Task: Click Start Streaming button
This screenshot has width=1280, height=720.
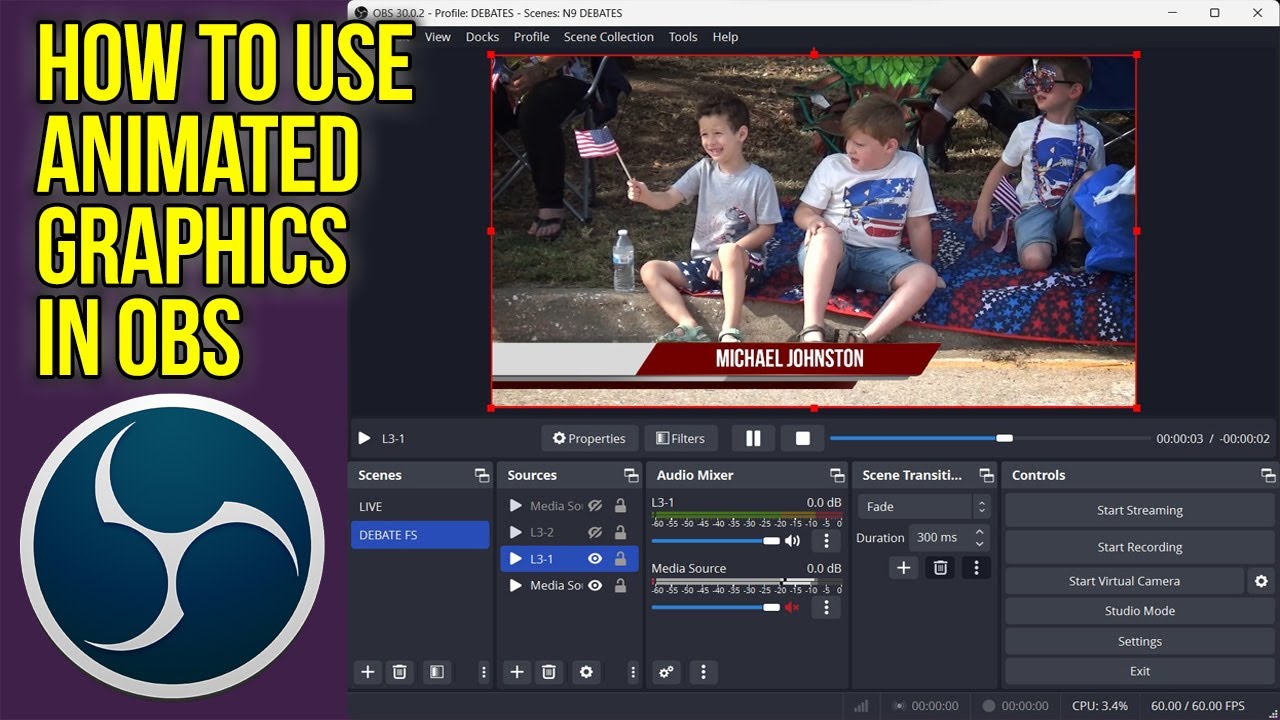Action: click(1139, 510)
